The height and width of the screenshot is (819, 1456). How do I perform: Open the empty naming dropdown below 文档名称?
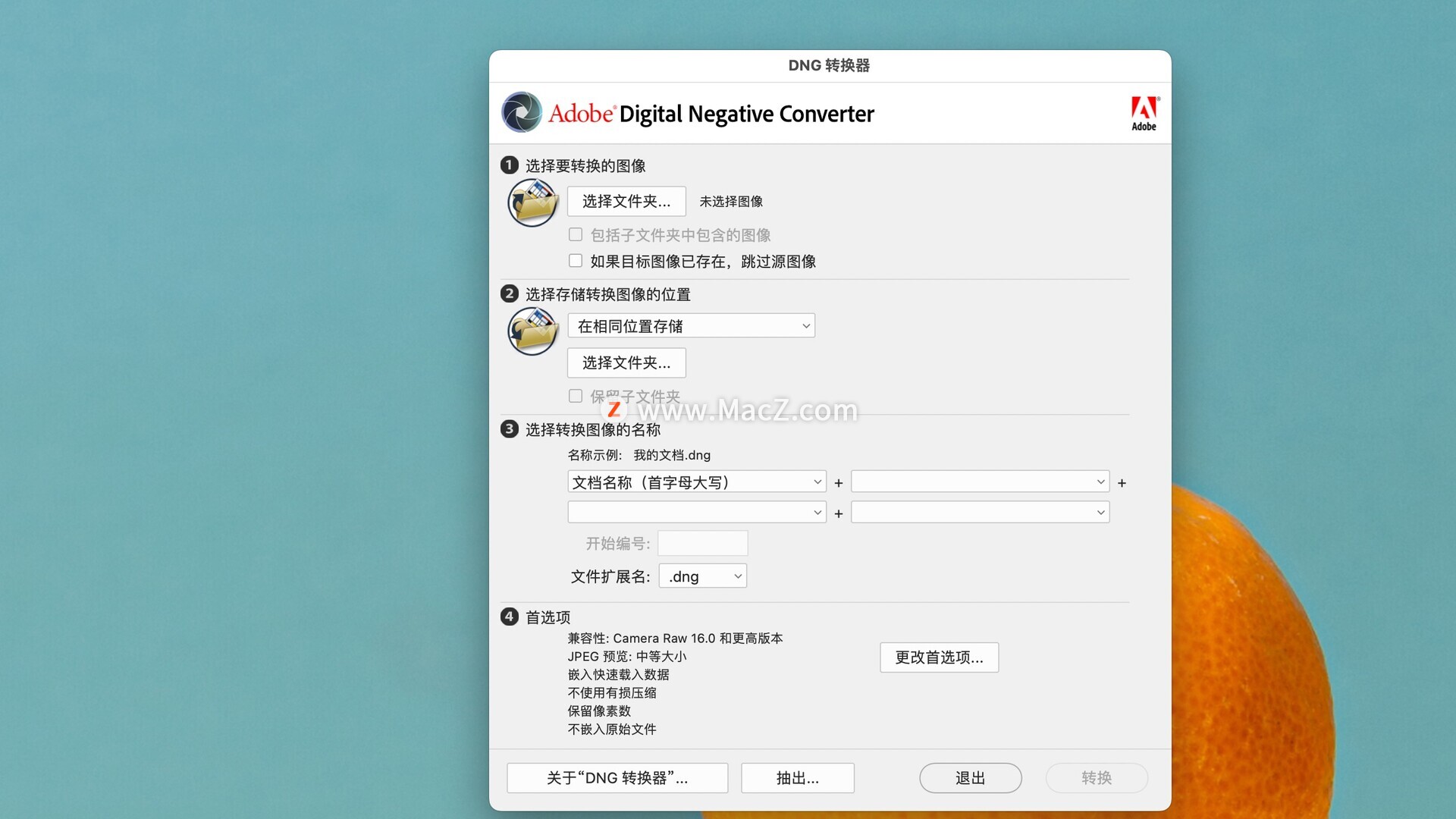[696, 513]
